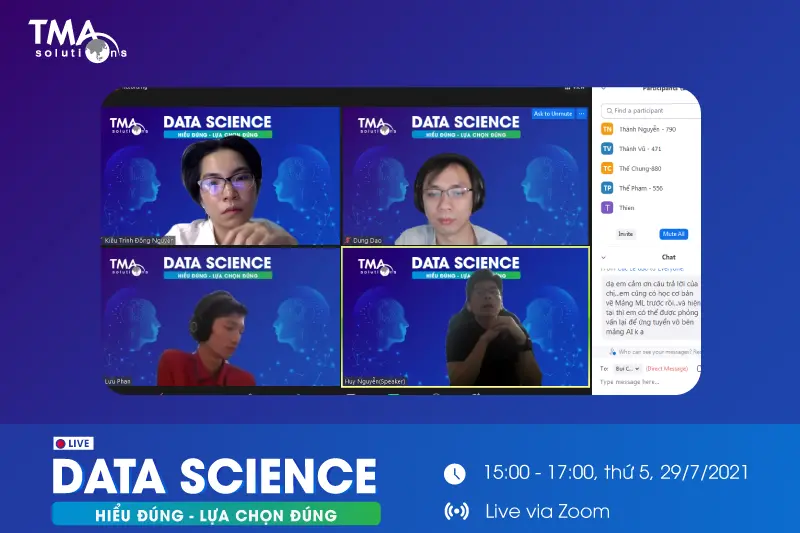
Task: Click the Invite button
Action: tap(625, 233)
